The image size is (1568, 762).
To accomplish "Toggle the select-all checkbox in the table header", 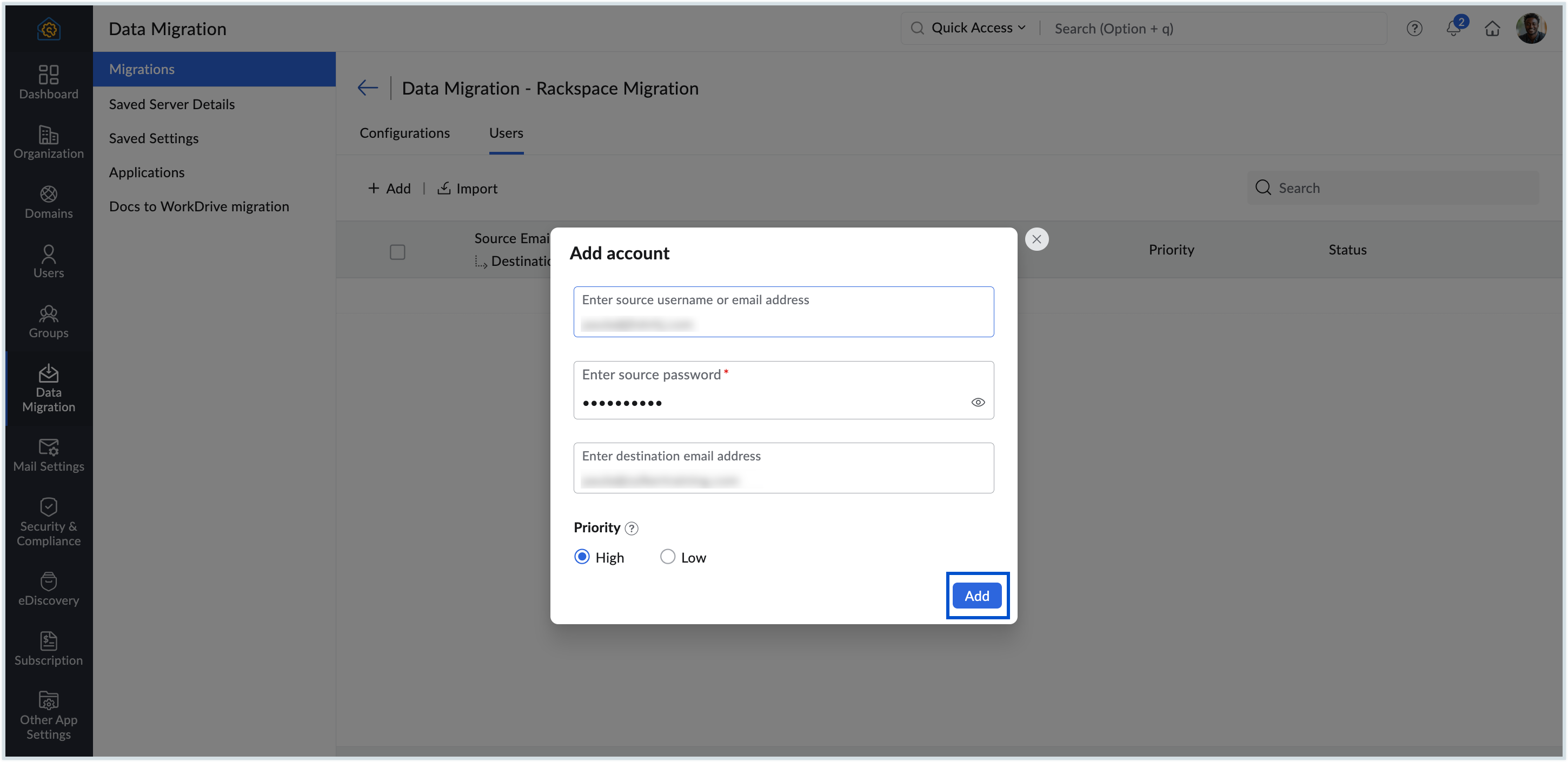I will coord(397,251).
